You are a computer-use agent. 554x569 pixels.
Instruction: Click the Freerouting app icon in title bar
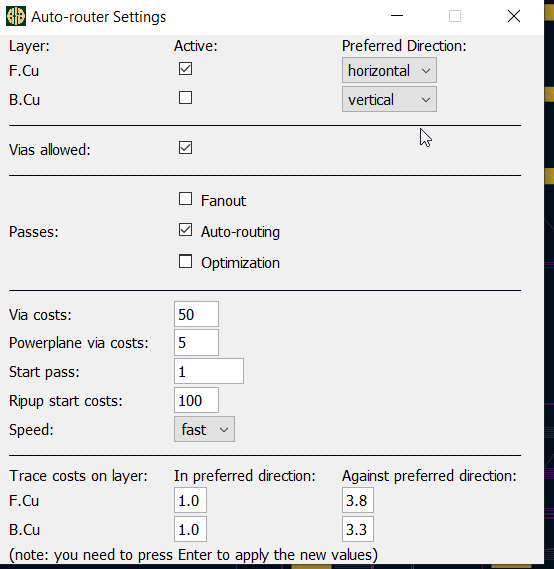tap(16, 16)
